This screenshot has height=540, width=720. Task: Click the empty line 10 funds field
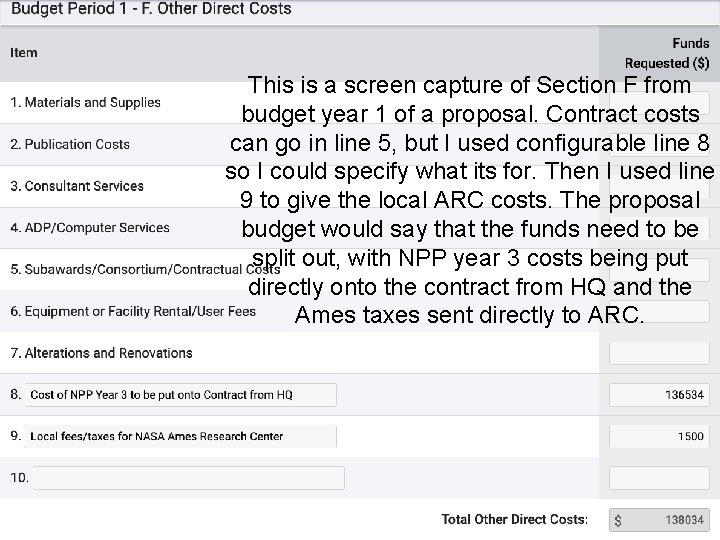pos(659,478)
